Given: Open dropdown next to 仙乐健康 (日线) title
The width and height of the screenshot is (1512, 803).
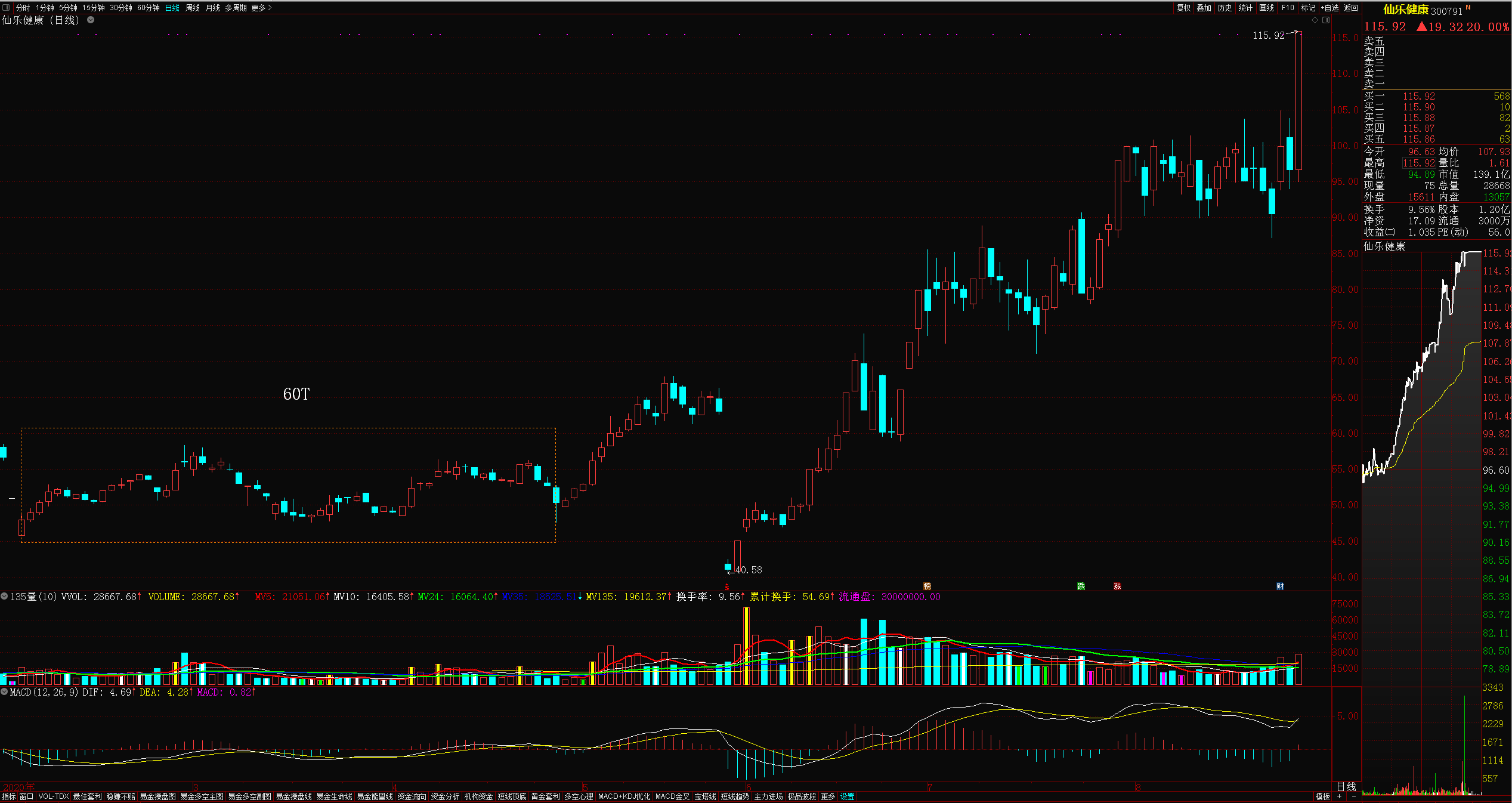Looking at the screenshot, I should point(91,20).
